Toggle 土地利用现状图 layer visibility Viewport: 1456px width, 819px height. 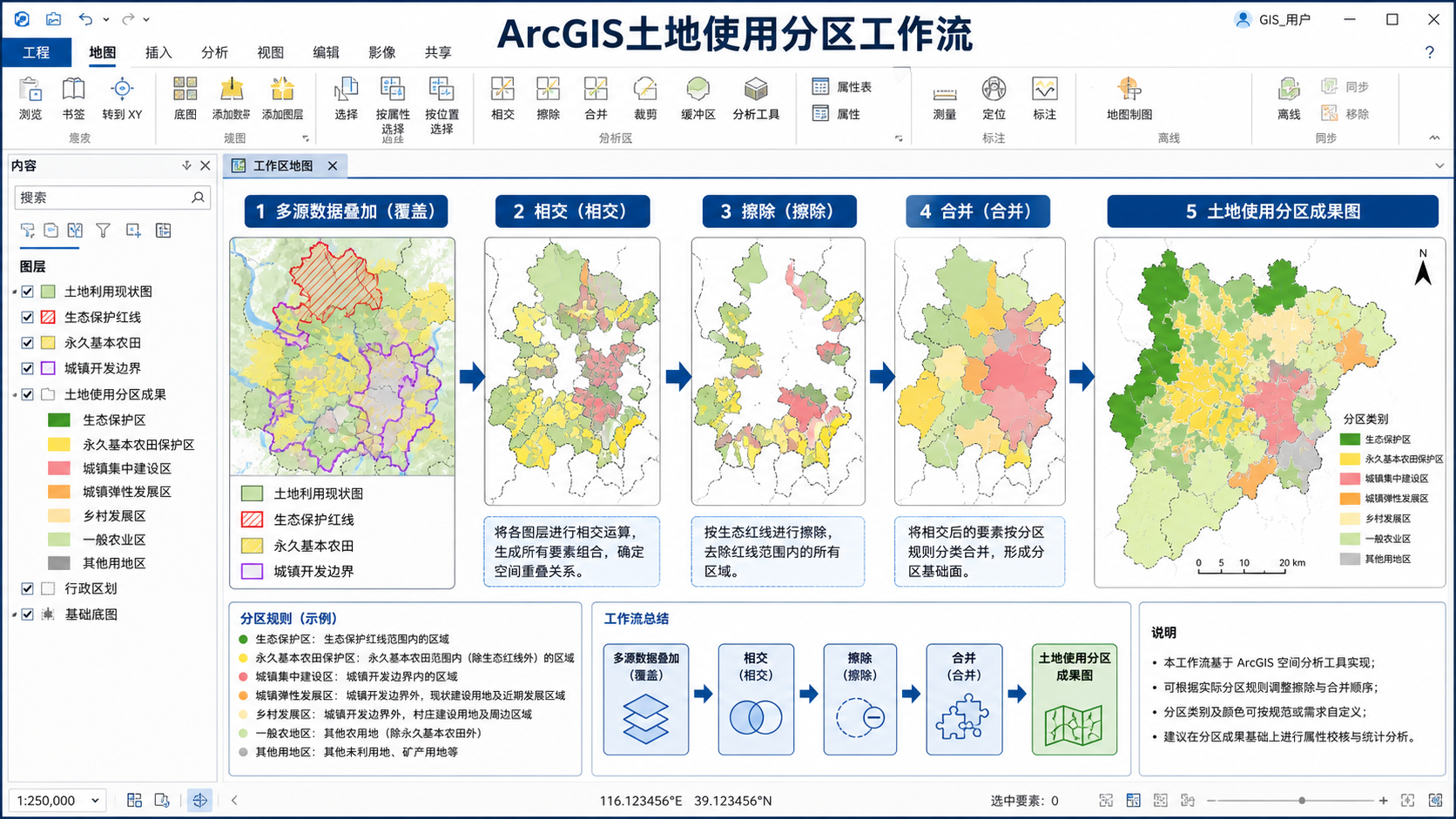[28, 292]
